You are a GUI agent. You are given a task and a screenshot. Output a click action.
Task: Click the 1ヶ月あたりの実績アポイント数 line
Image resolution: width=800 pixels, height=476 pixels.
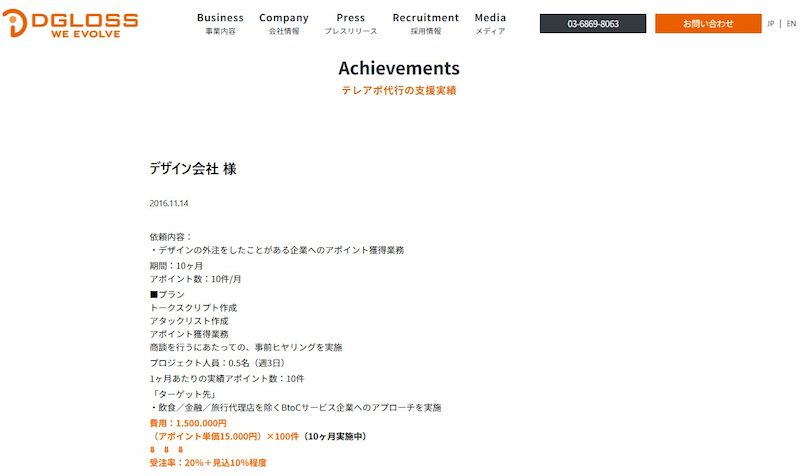(227, 379)
